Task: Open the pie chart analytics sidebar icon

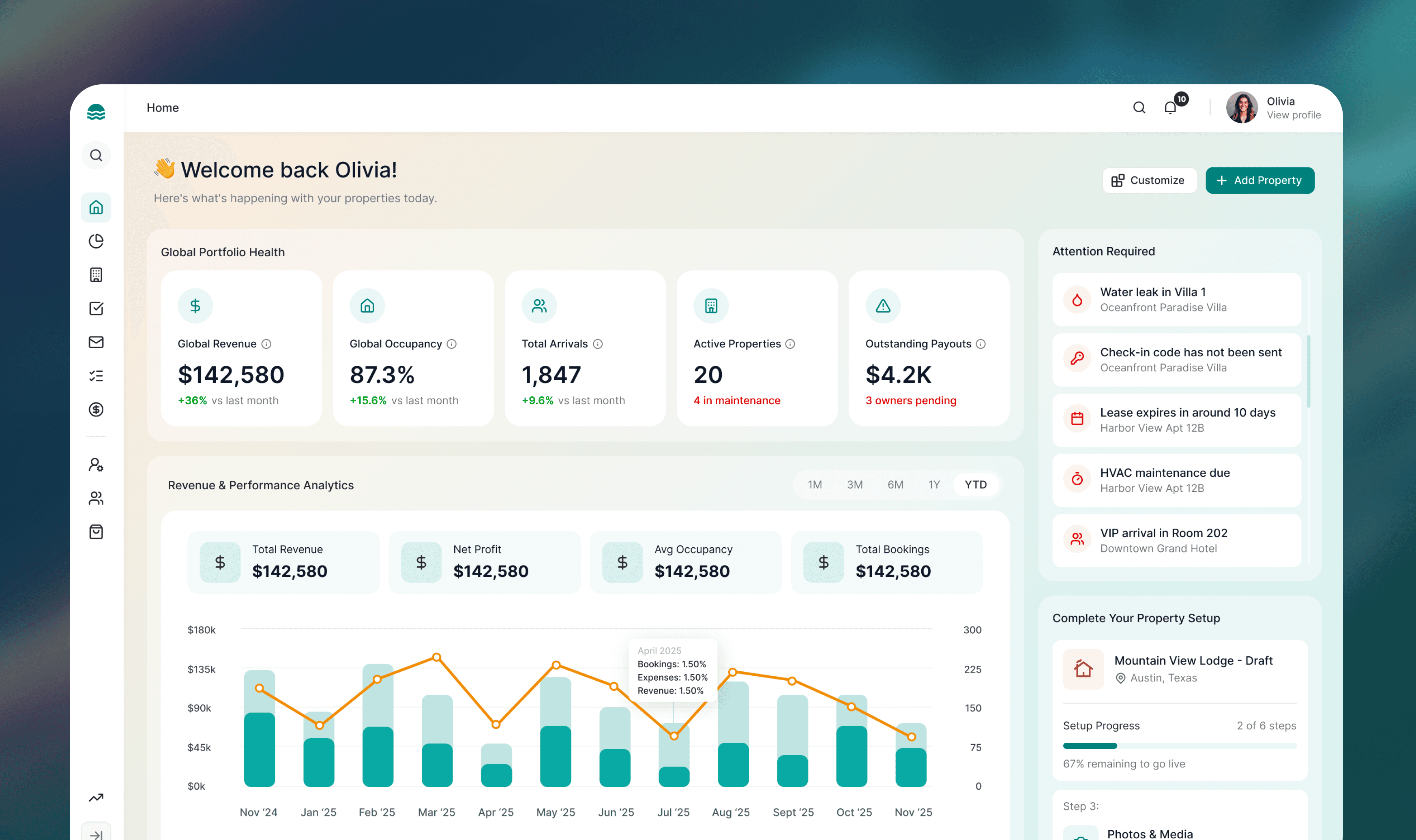Action: [x=96, y=241]
